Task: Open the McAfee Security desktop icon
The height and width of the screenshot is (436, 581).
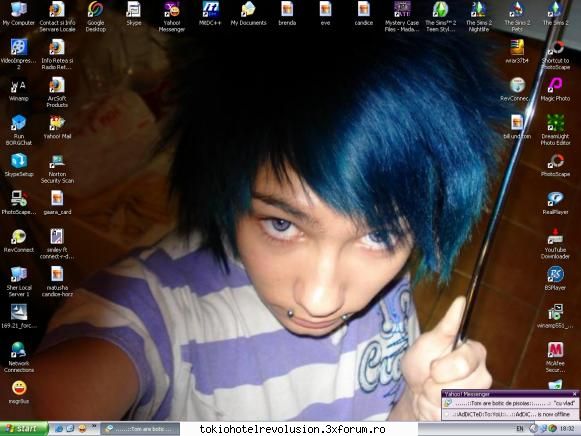Action: coord(555,357)
